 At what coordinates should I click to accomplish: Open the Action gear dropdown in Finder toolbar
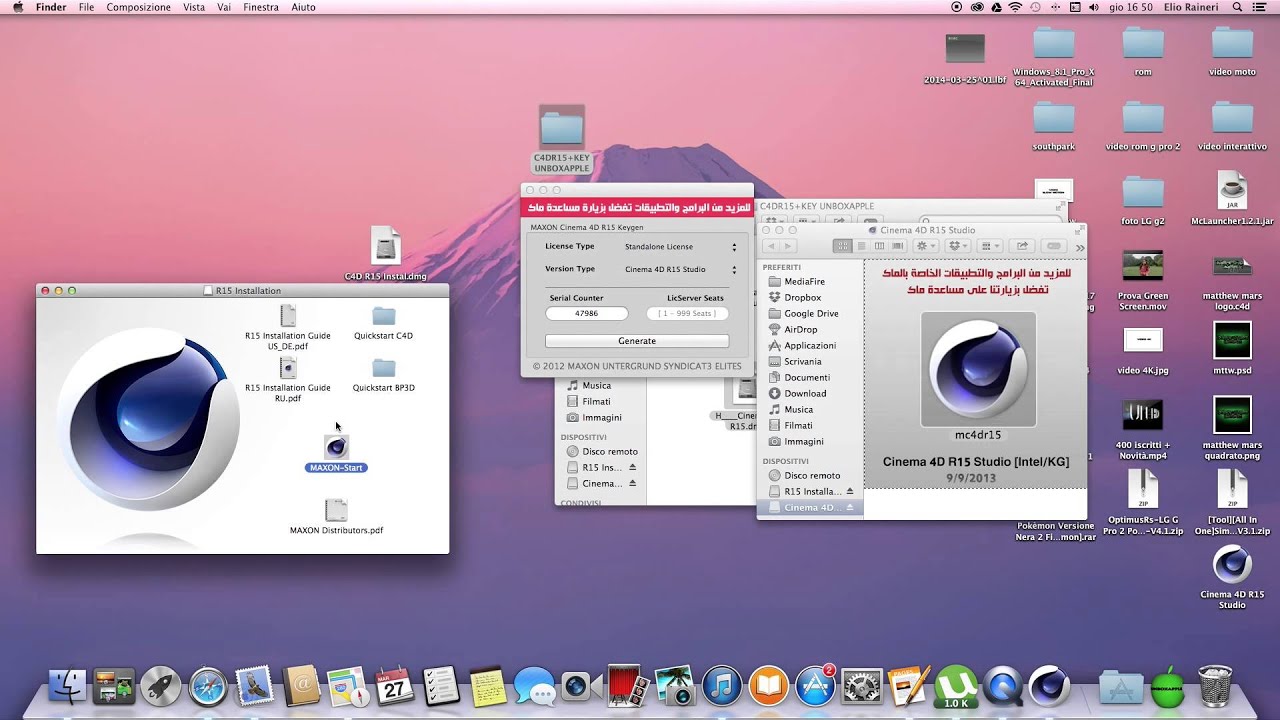pyautogui.click(x=926, y=246)
